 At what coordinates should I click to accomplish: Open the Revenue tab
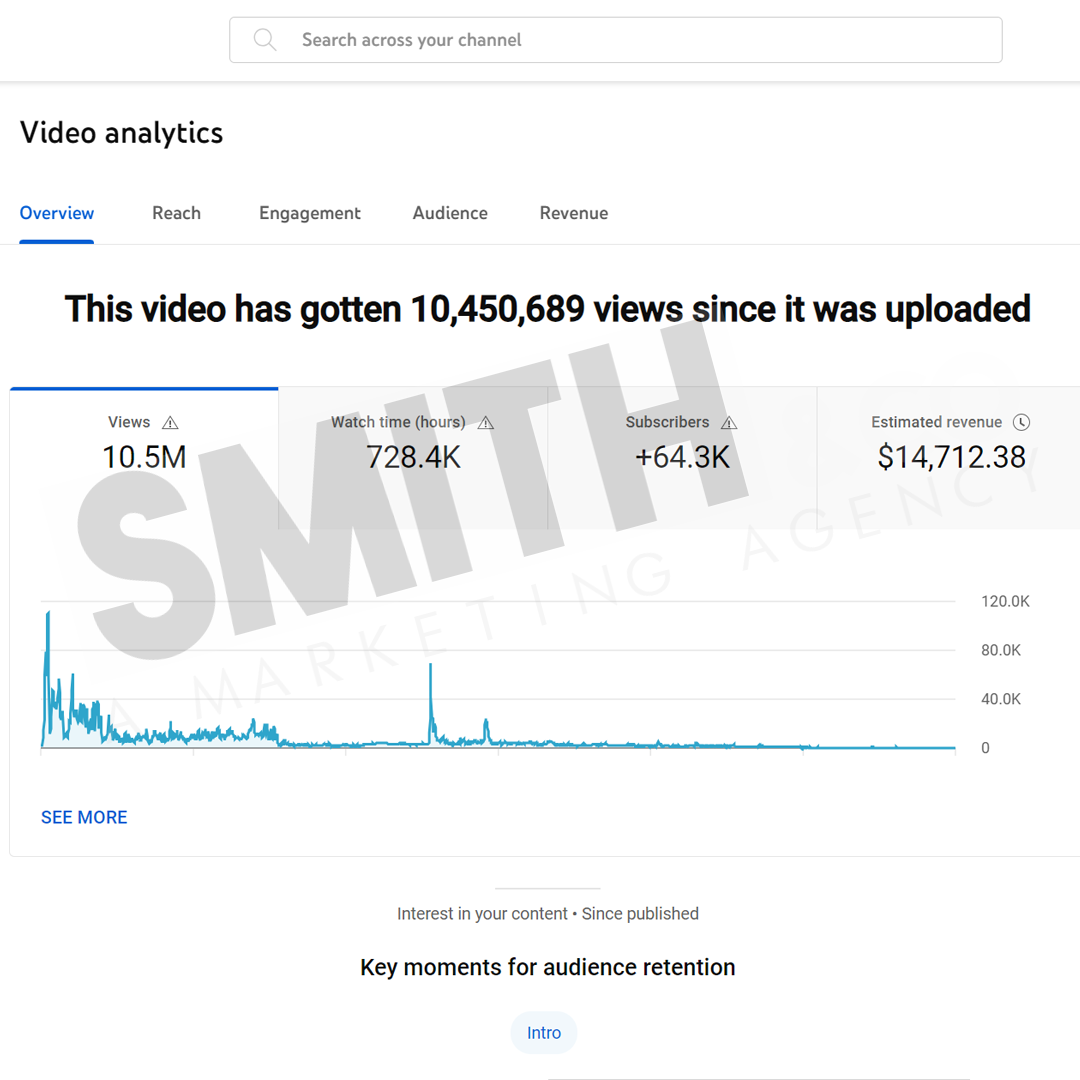click(574, 214)
